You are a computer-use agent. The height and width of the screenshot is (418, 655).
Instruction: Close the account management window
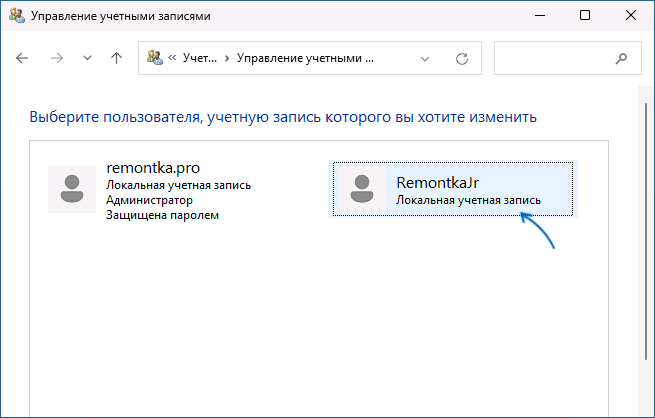tap(631, 15)
